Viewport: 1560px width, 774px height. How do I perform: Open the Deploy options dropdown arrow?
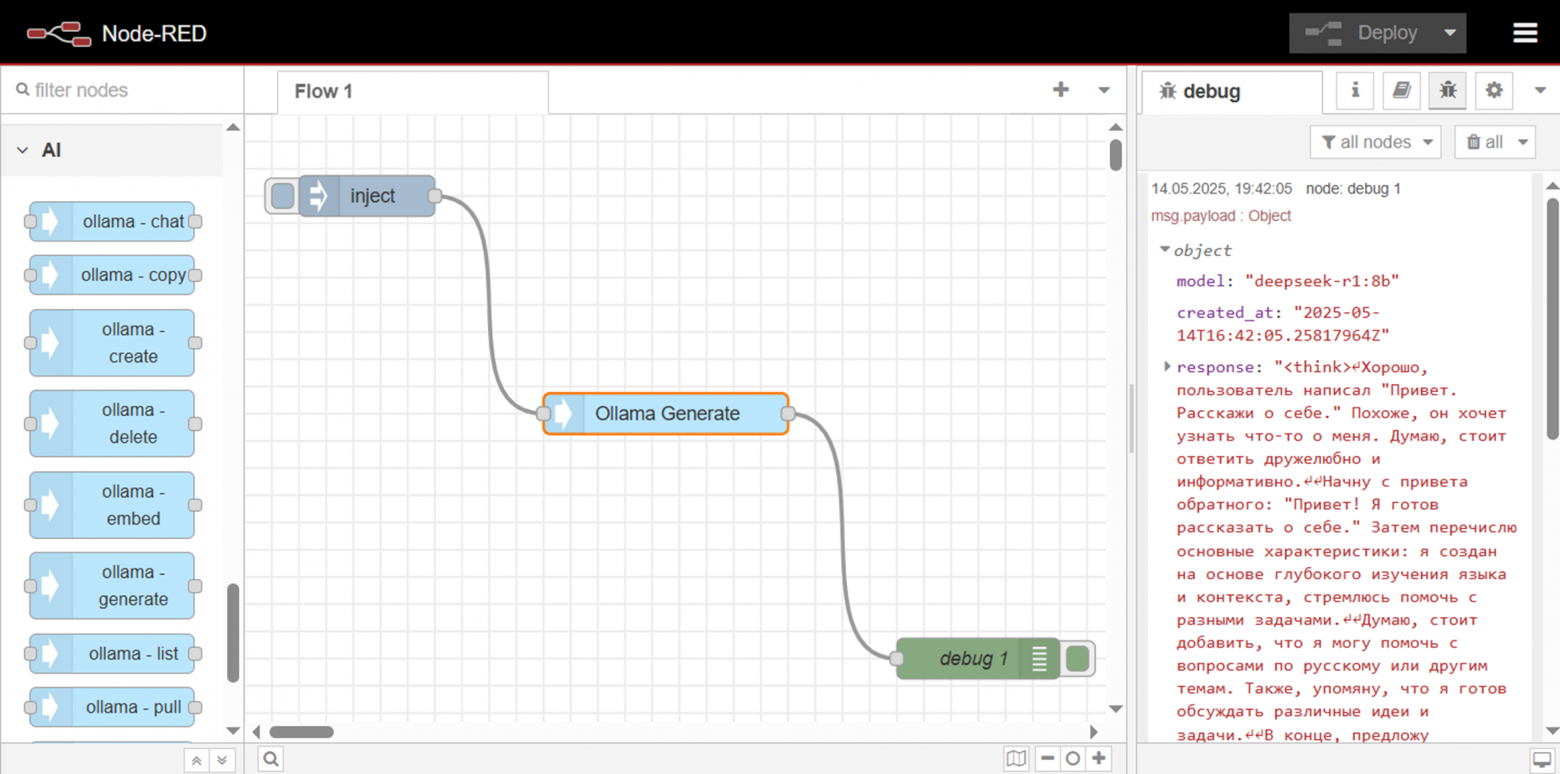pyautogui.click(x=1450, y=33)
